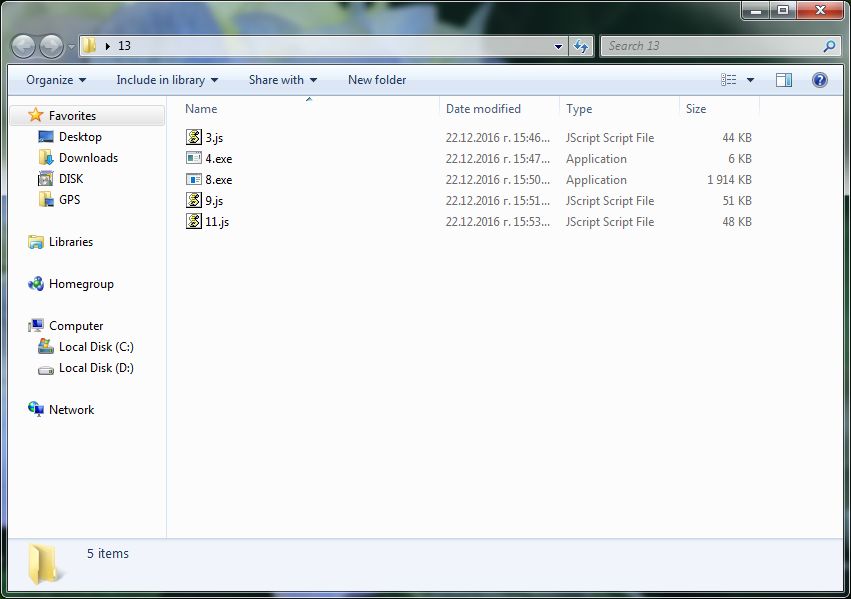851x599 pixels.
Task: Select the file name 8.exe
Action: (x=219, y=180)
